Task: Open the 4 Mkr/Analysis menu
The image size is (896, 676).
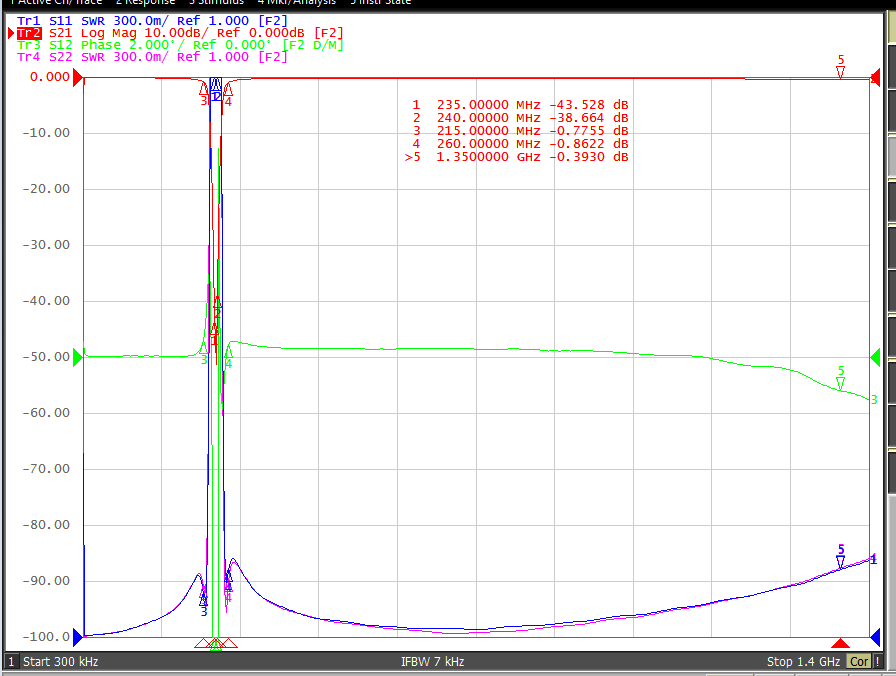Action: click(x=297, y=2)
